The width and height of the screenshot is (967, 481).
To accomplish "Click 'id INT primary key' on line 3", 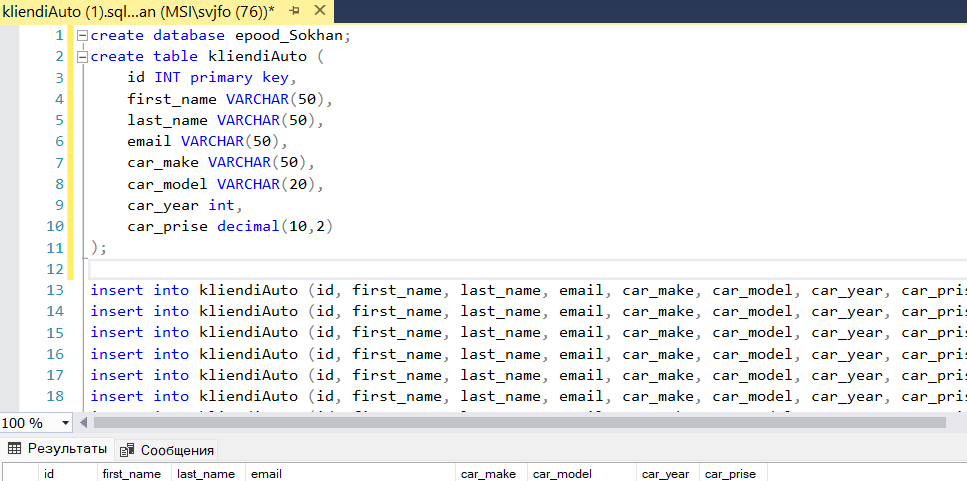I will [208, 78].
